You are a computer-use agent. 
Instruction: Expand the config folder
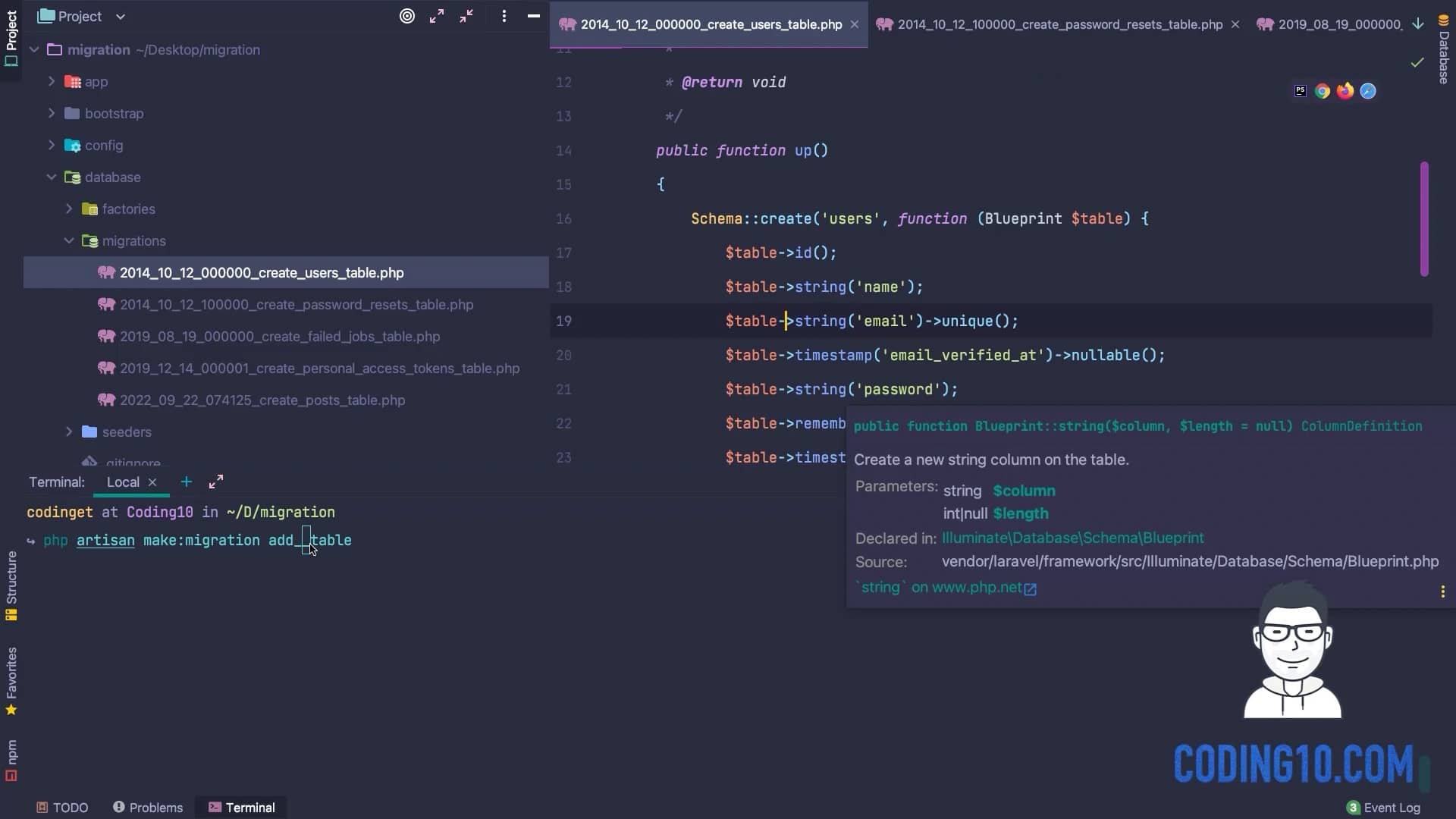coord(52,145)
